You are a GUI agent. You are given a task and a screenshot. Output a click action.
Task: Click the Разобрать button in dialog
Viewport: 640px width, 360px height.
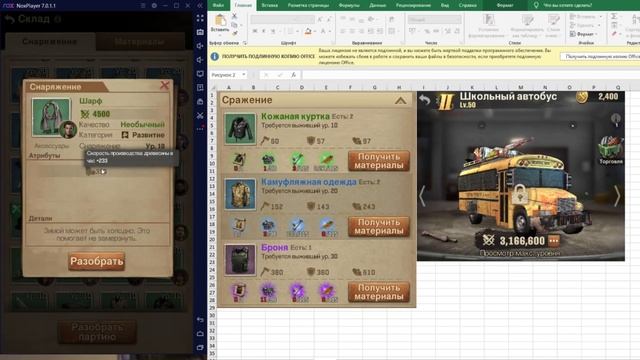97,261
